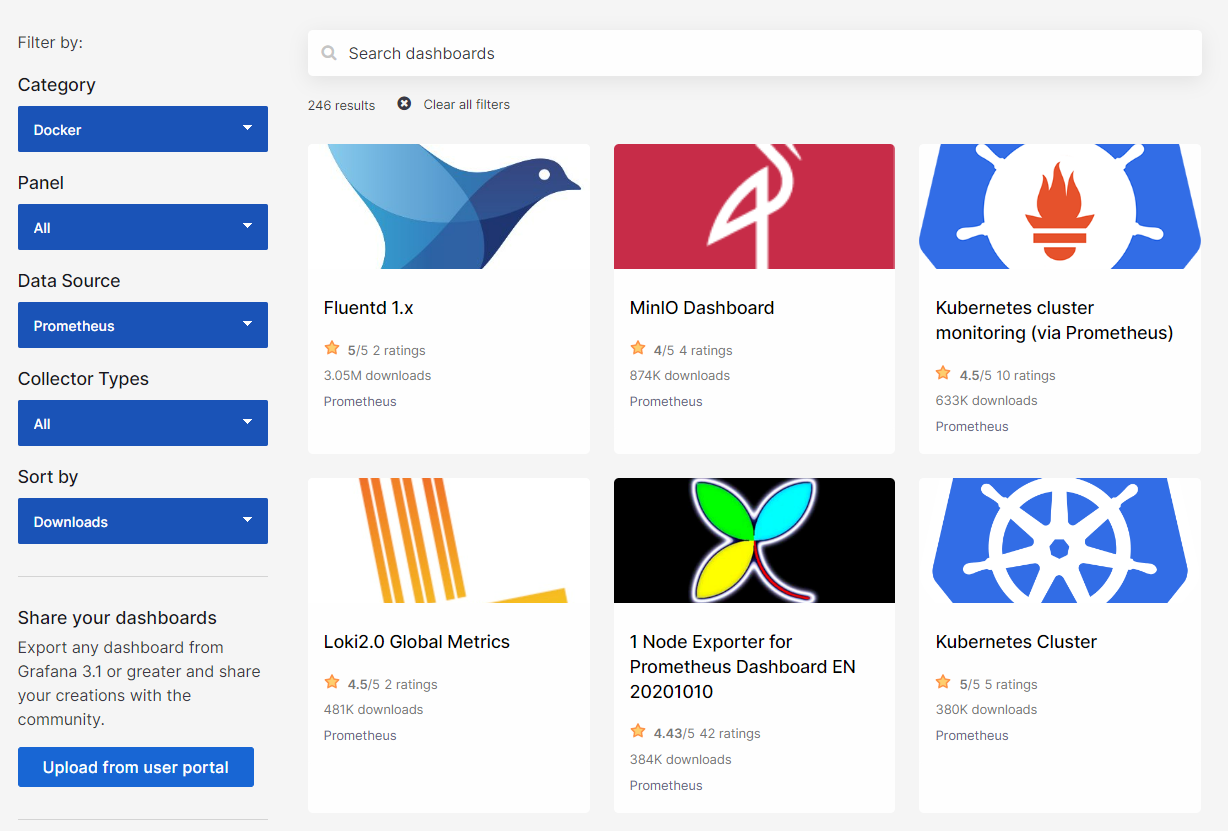This screenshot has height=831, width=1228.
Task: Click the Loki2.0 Global Metrics rating star
Action: [332, 683]
